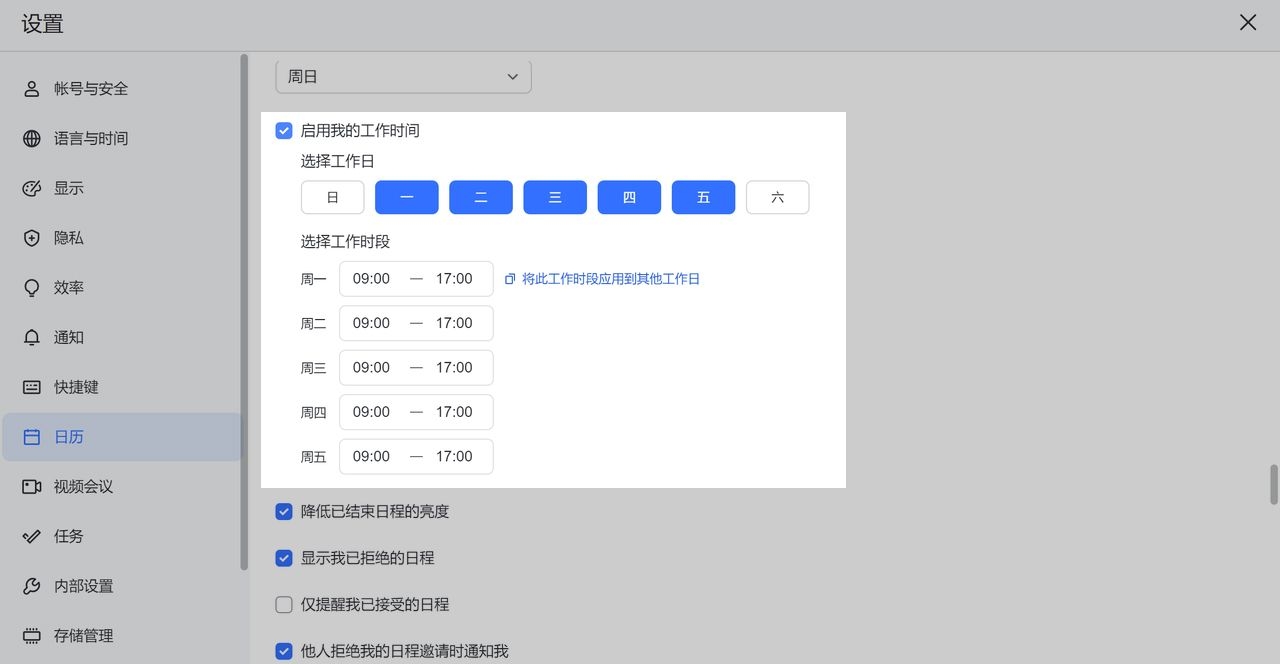Uncheck 启用我的工作时间 checkbox
This screenshot has width=1280, height=664.
[x=284, y=130]
